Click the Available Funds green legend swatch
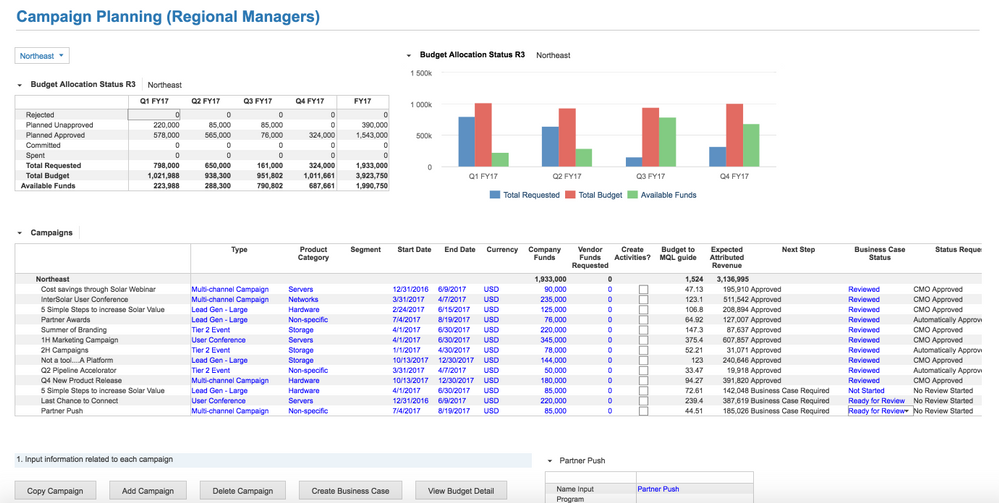The width and height of the screenshot is (999, 503). coord(633,195)
